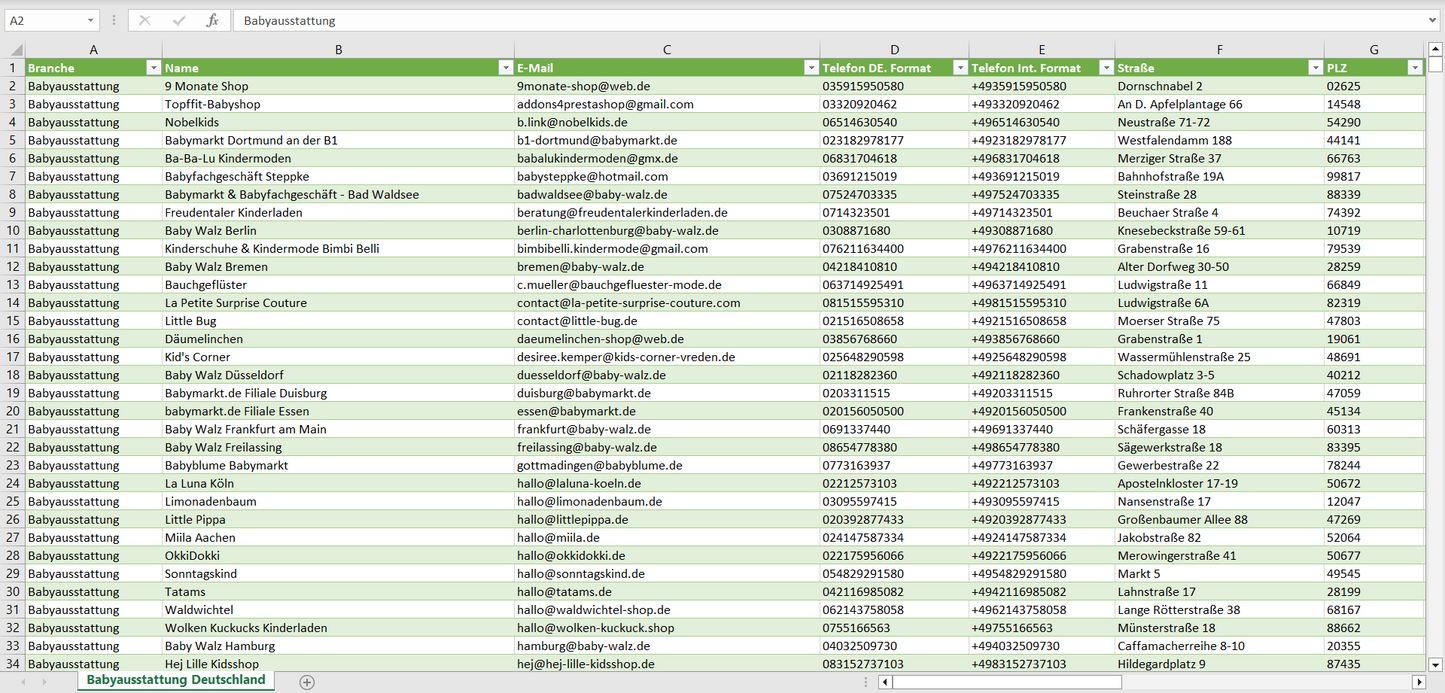Expand the Name Box dropdown arrow
This screenshot has height=693, width=1445.
click(x=90, y=20)
